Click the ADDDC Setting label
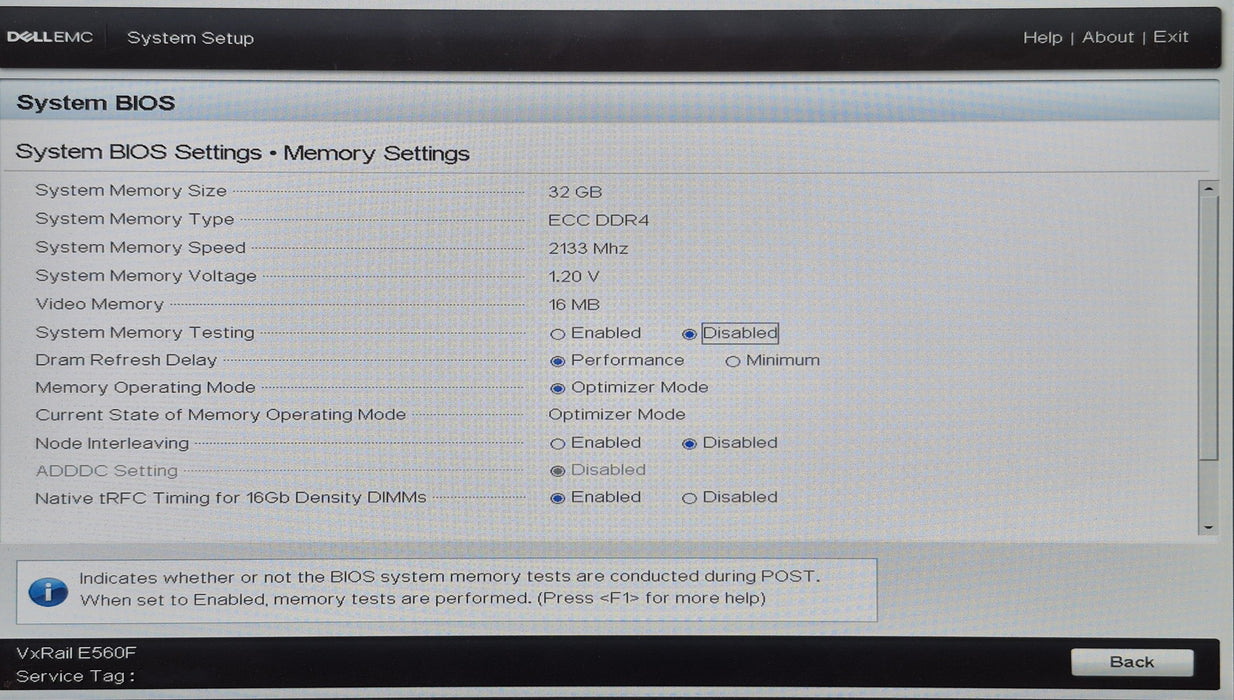The height and width of the screenshot is (700, 1234). click(106, 470)
